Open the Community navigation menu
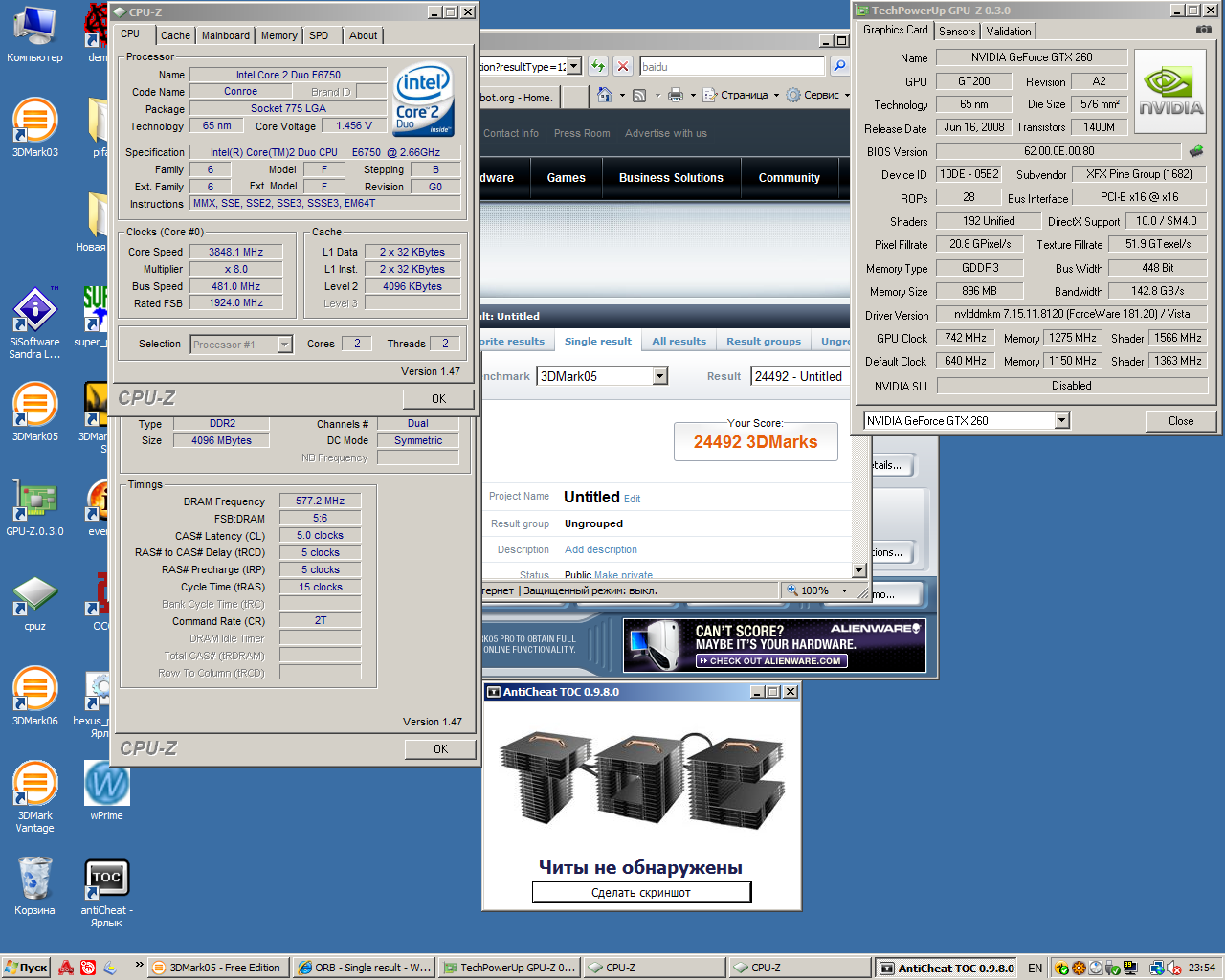Screen dimensions: 1225x980 click(x=789, y=178)
